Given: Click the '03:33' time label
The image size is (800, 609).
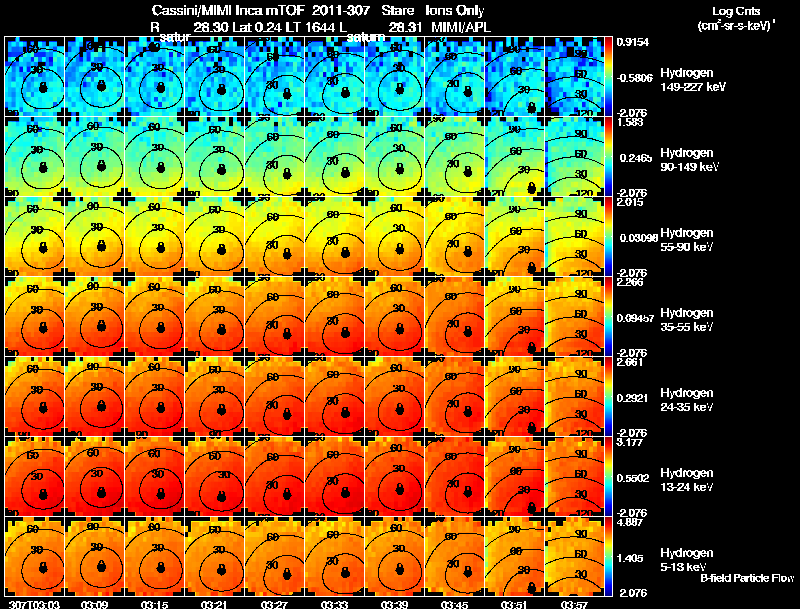Looking at the screenshot, I should 334,604.
